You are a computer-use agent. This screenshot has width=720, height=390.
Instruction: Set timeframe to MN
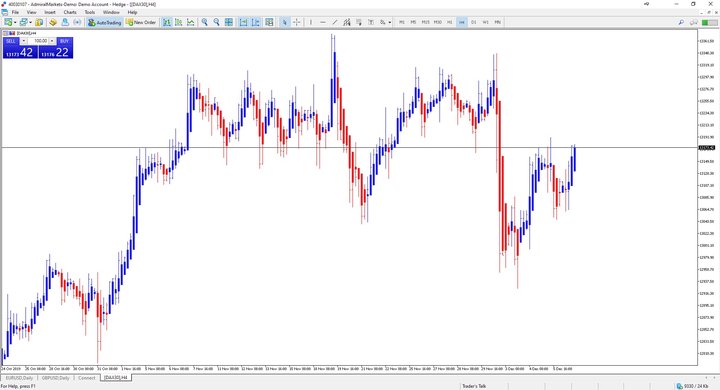click(498, 22)
